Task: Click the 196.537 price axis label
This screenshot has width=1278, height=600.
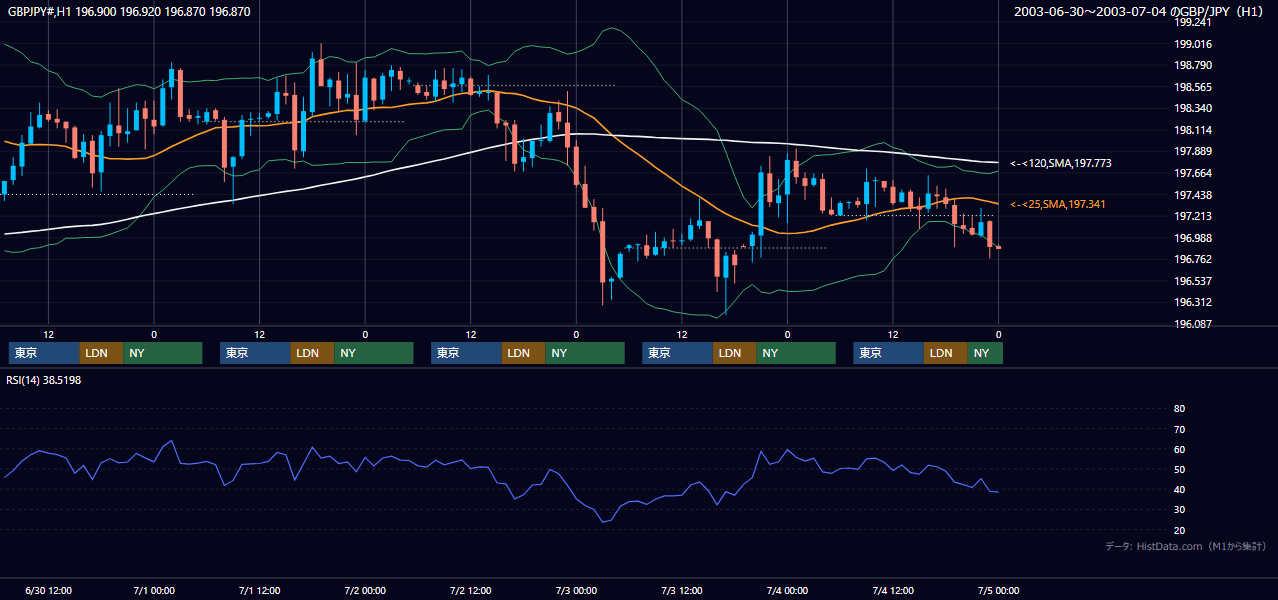Action: click(1193, 281)
